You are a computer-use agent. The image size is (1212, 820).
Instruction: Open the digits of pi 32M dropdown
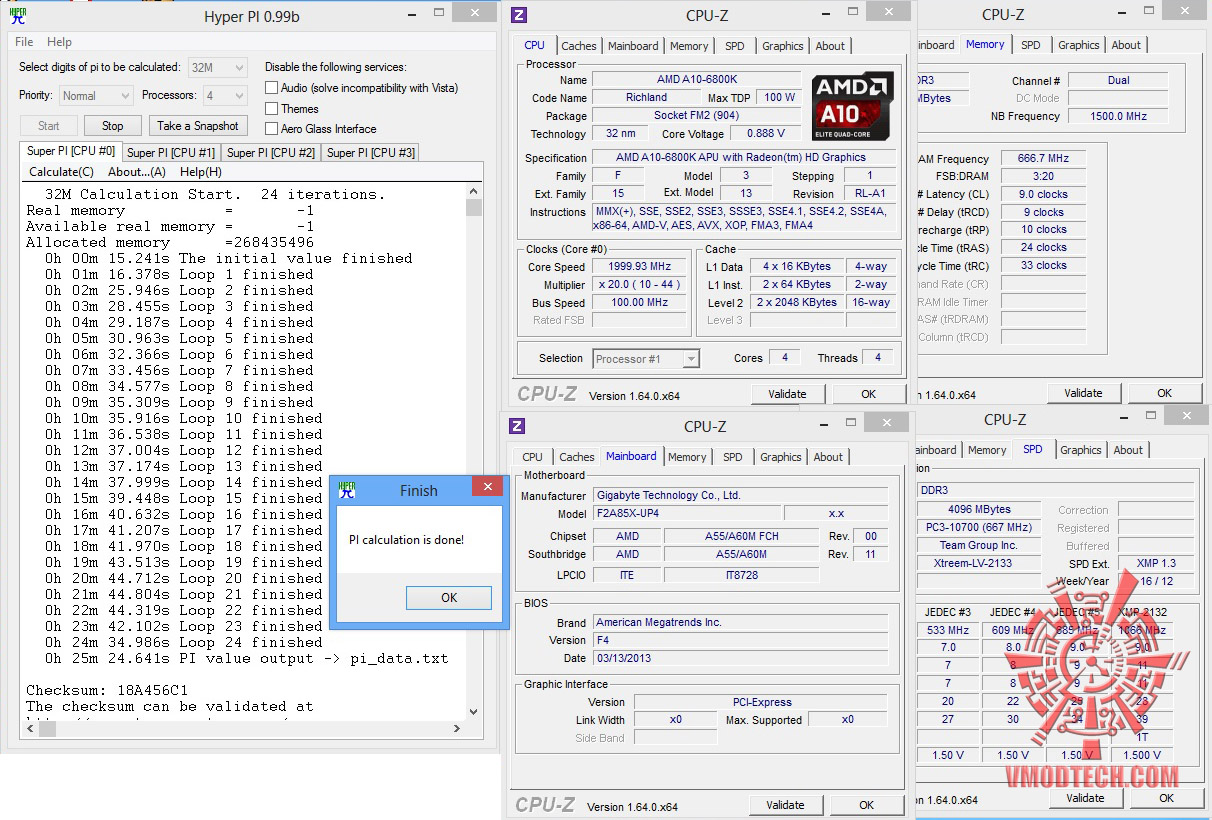[217, 68]
